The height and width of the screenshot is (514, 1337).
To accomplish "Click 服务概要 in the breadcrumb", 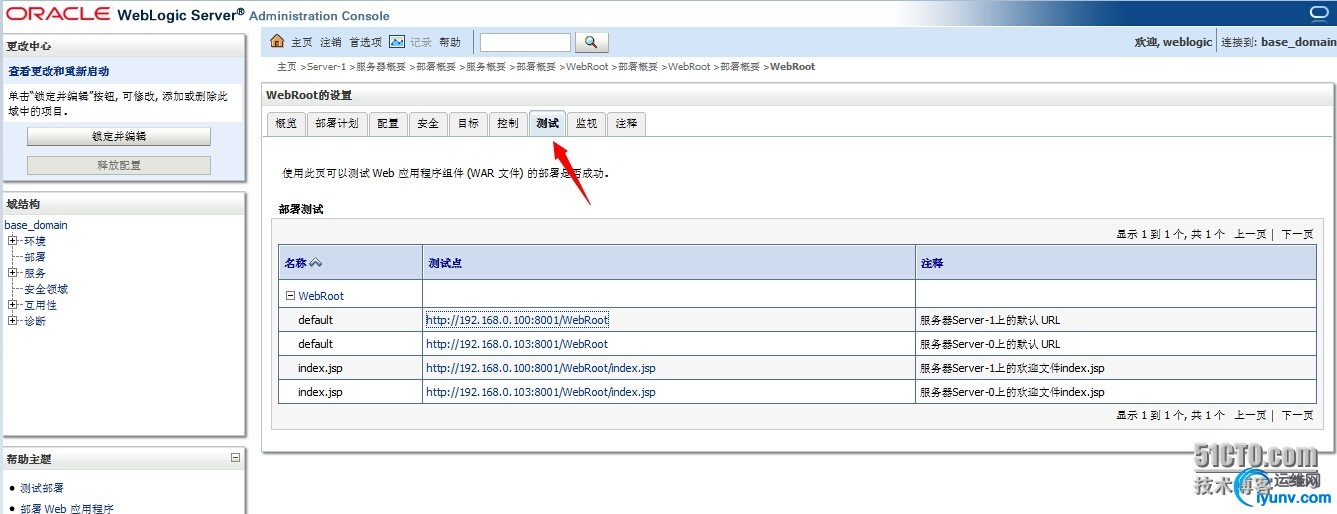I will (x=485, y=67).
